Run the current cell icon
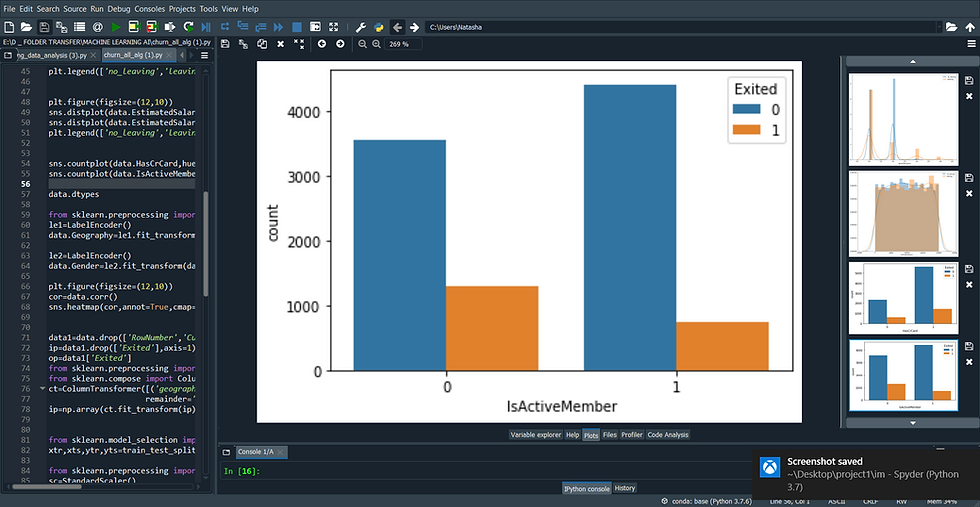 point(134,27)
